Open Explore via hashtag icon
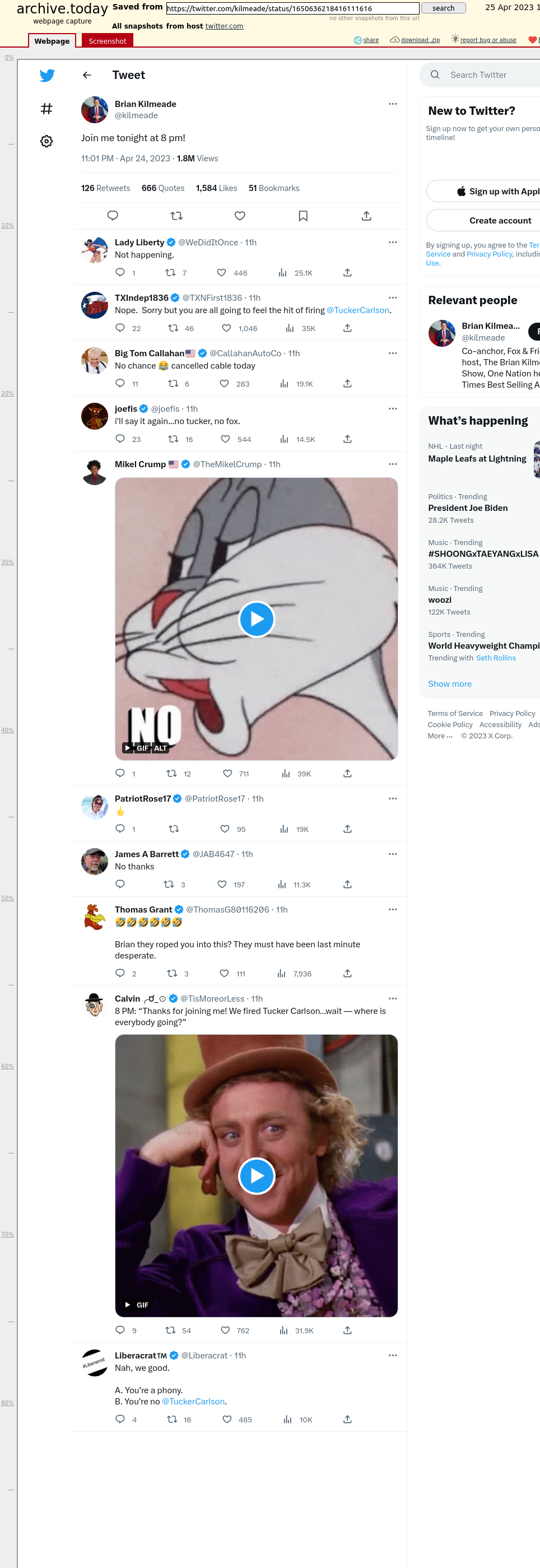540x1568 pixels. click(46, 109)
